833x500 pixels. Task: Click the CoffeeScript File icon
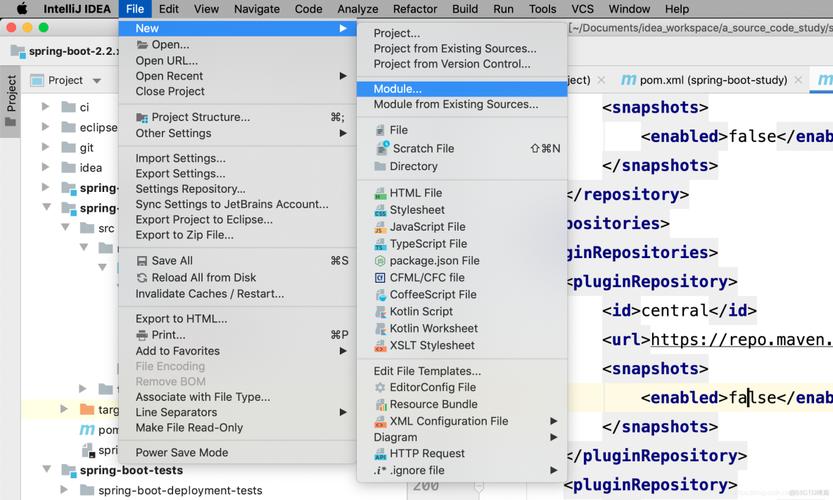(x=380, y=295)
